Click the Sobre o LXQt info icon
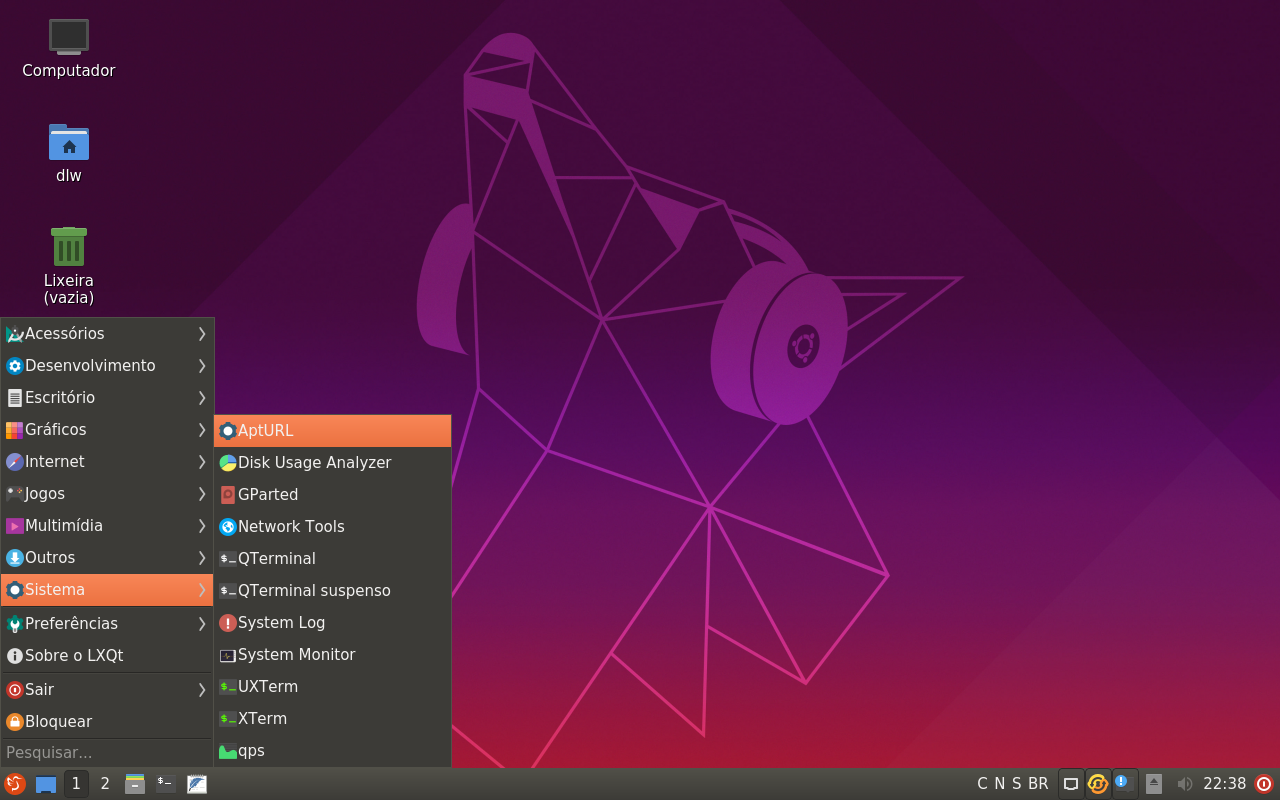The image size is (1280, 800). (x=15, y=656)
